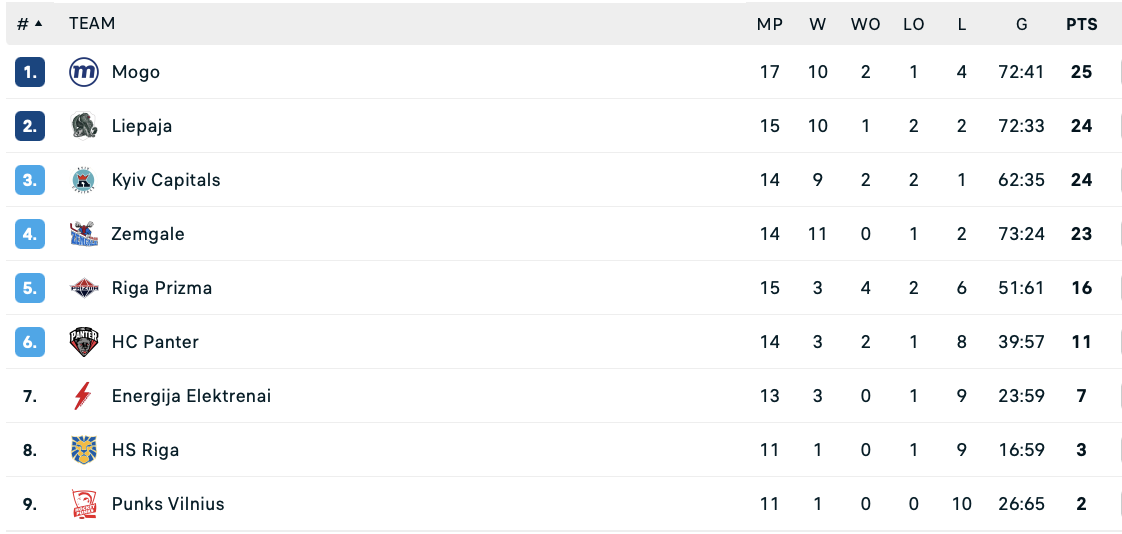The width and height of the screenshot is (1122, 534).
Task: Sort standings by MP column header
Action: pos(769,24)
